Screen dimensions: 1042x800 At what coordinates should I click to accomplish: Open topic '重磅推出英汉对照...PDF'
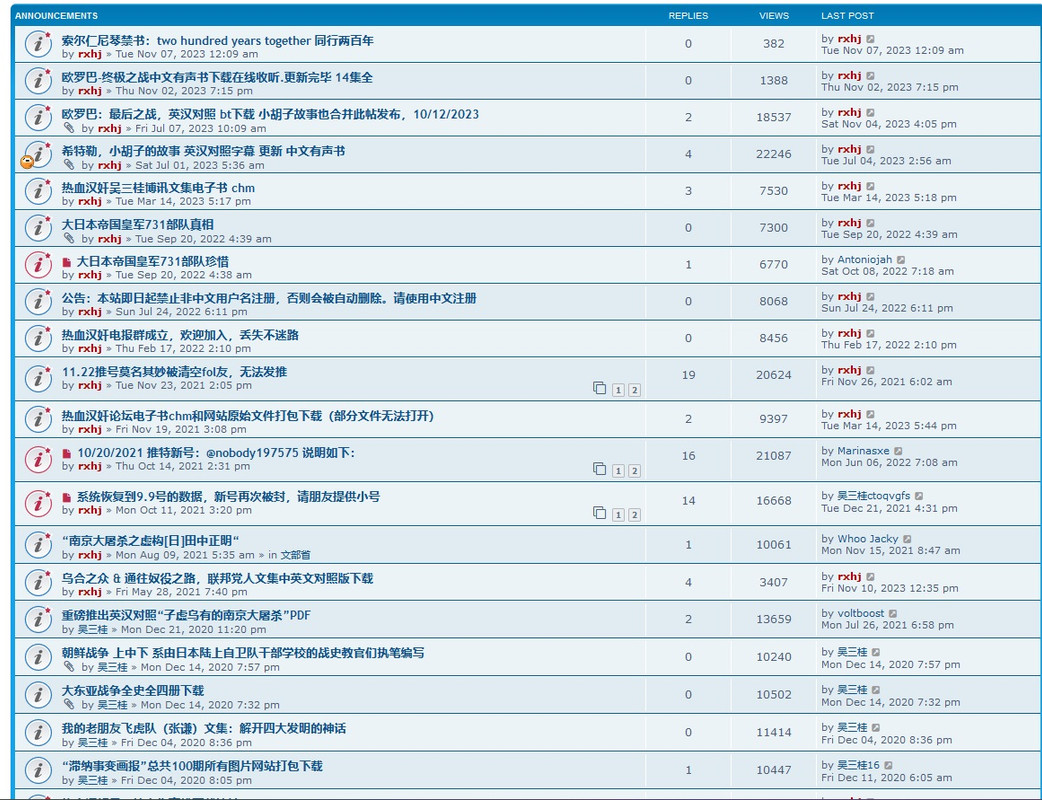[x=186, y=615]
